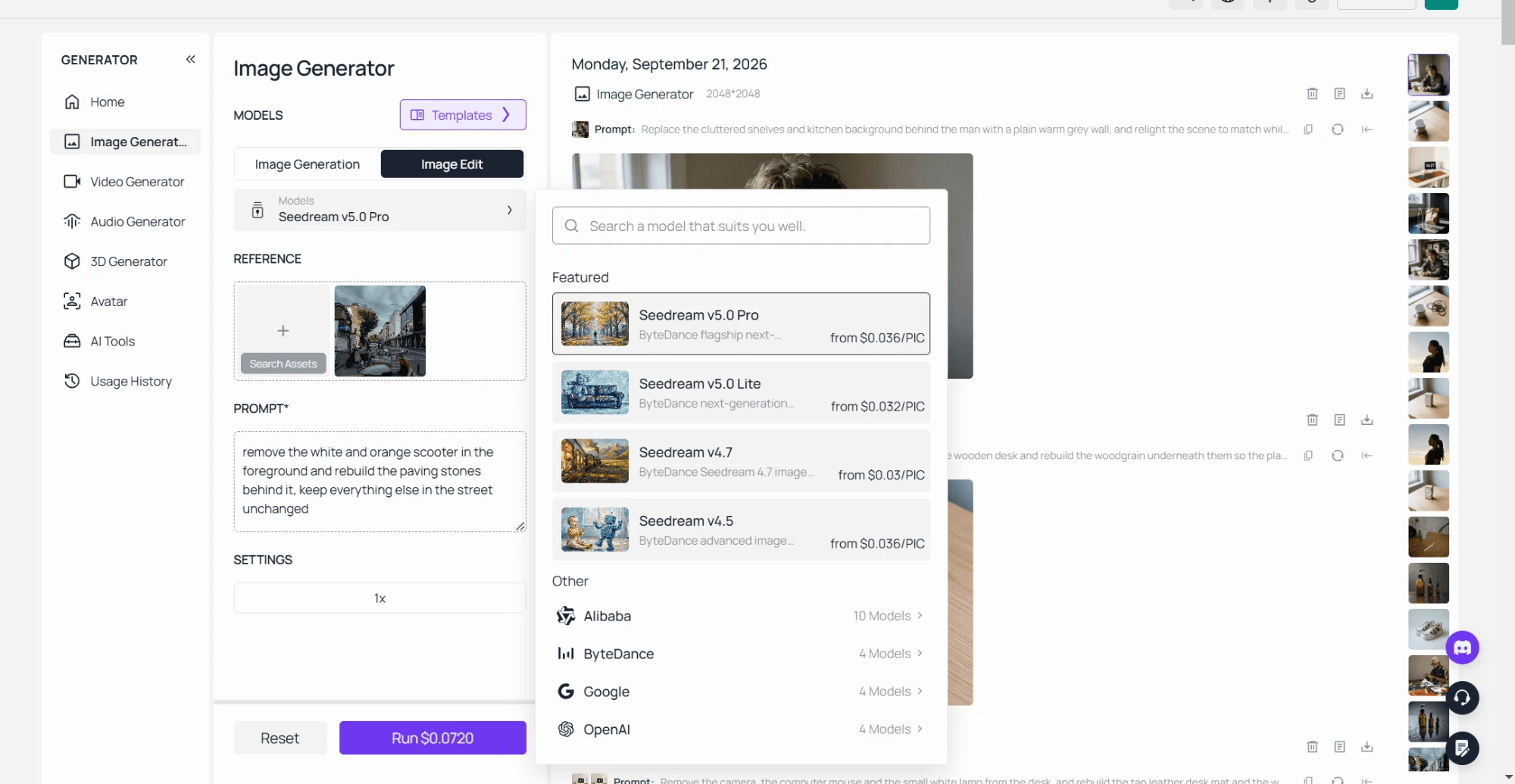This screenshot has width=1515, height=784.
Task: Expand Google 4 Models list
Action: [x=741, y=692]
